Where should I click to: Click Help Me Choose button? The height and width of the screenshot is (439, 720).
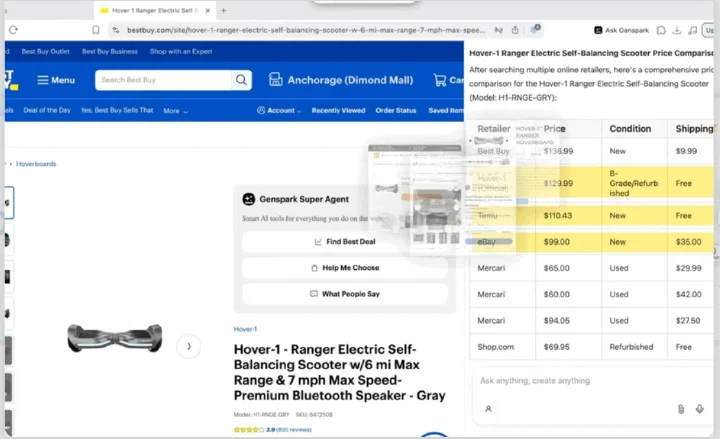[345, 268]
